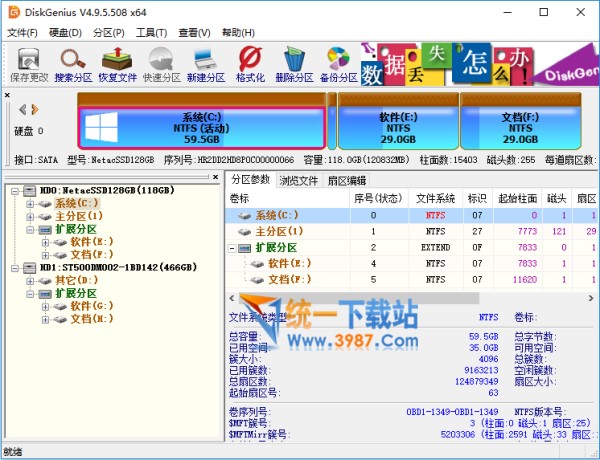Image resolution: width=600 pixels, height=460 pixels.
Task: Click the Backup Partition (备份分区) icon
Action: pos(339,64)
